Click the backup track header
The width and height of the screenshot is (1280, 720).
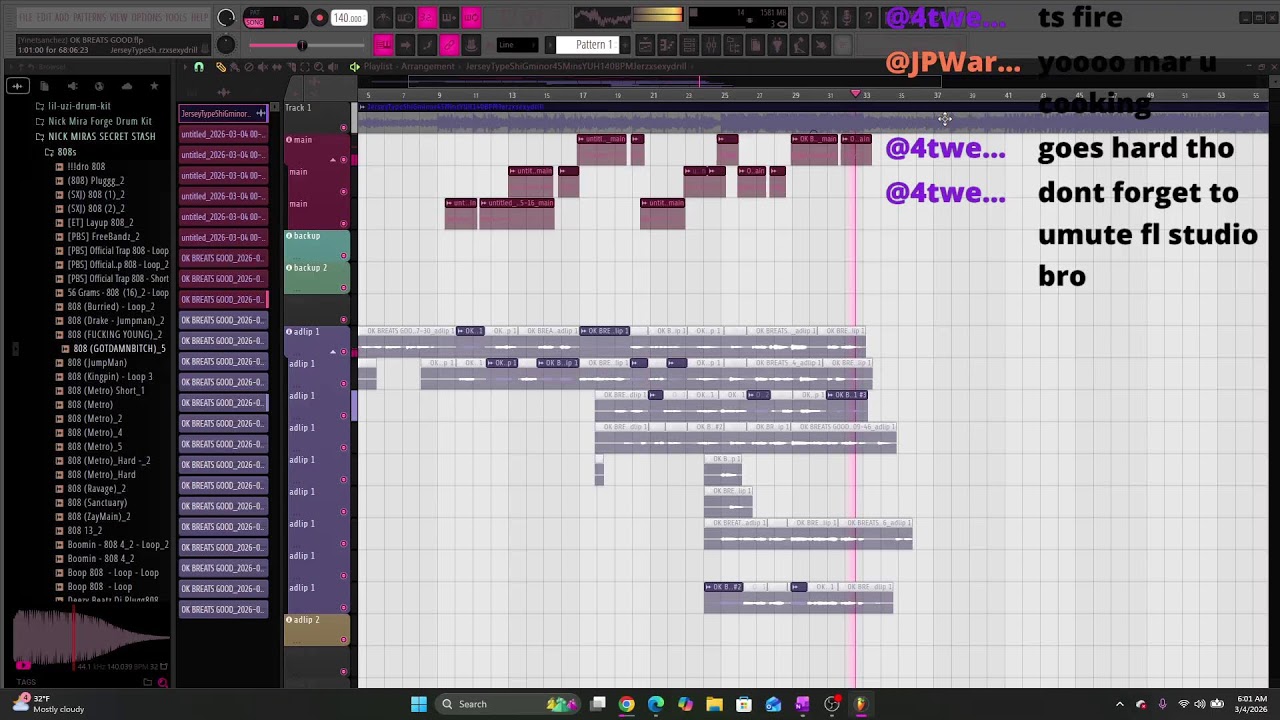(x=317, y=246)
